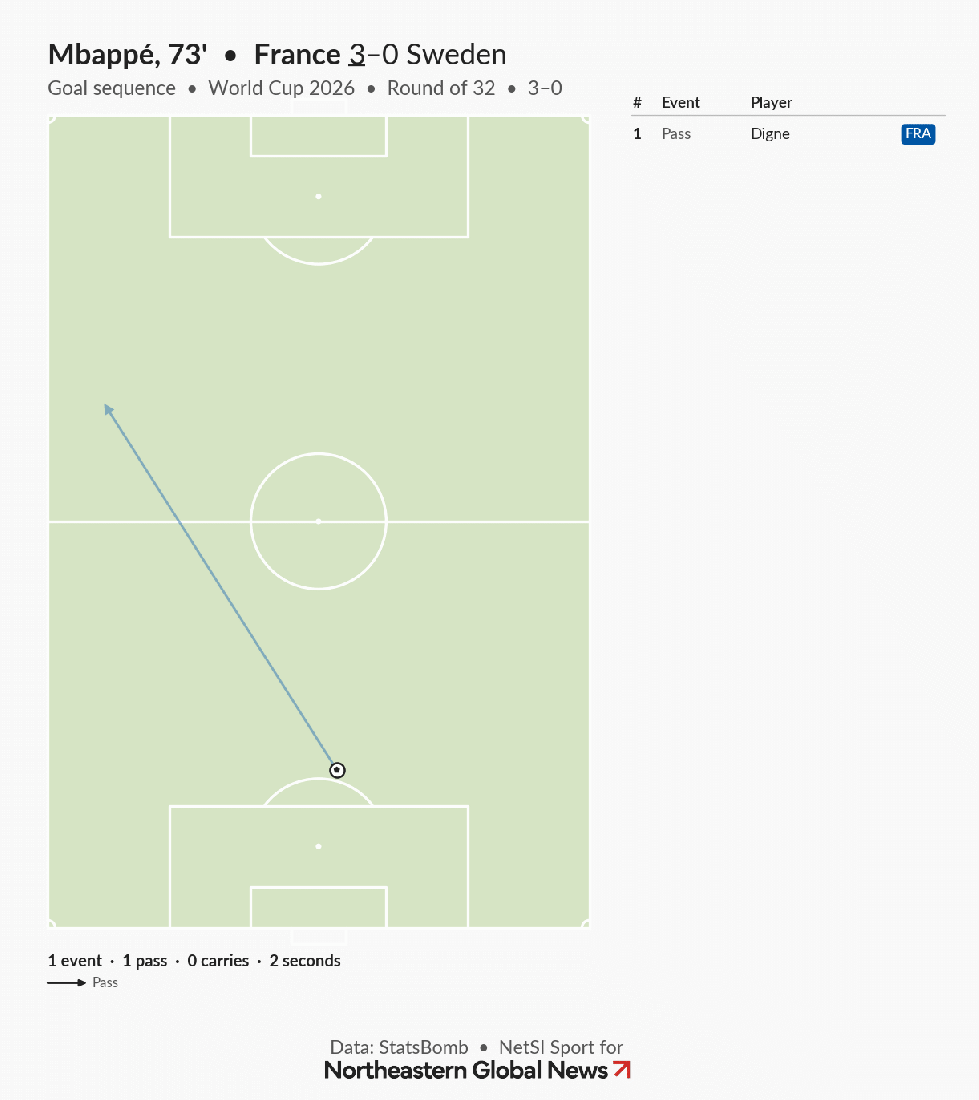Click the center spot on pitch
The width and height of the screenshot is (979, 1100).
coord(318,521)
